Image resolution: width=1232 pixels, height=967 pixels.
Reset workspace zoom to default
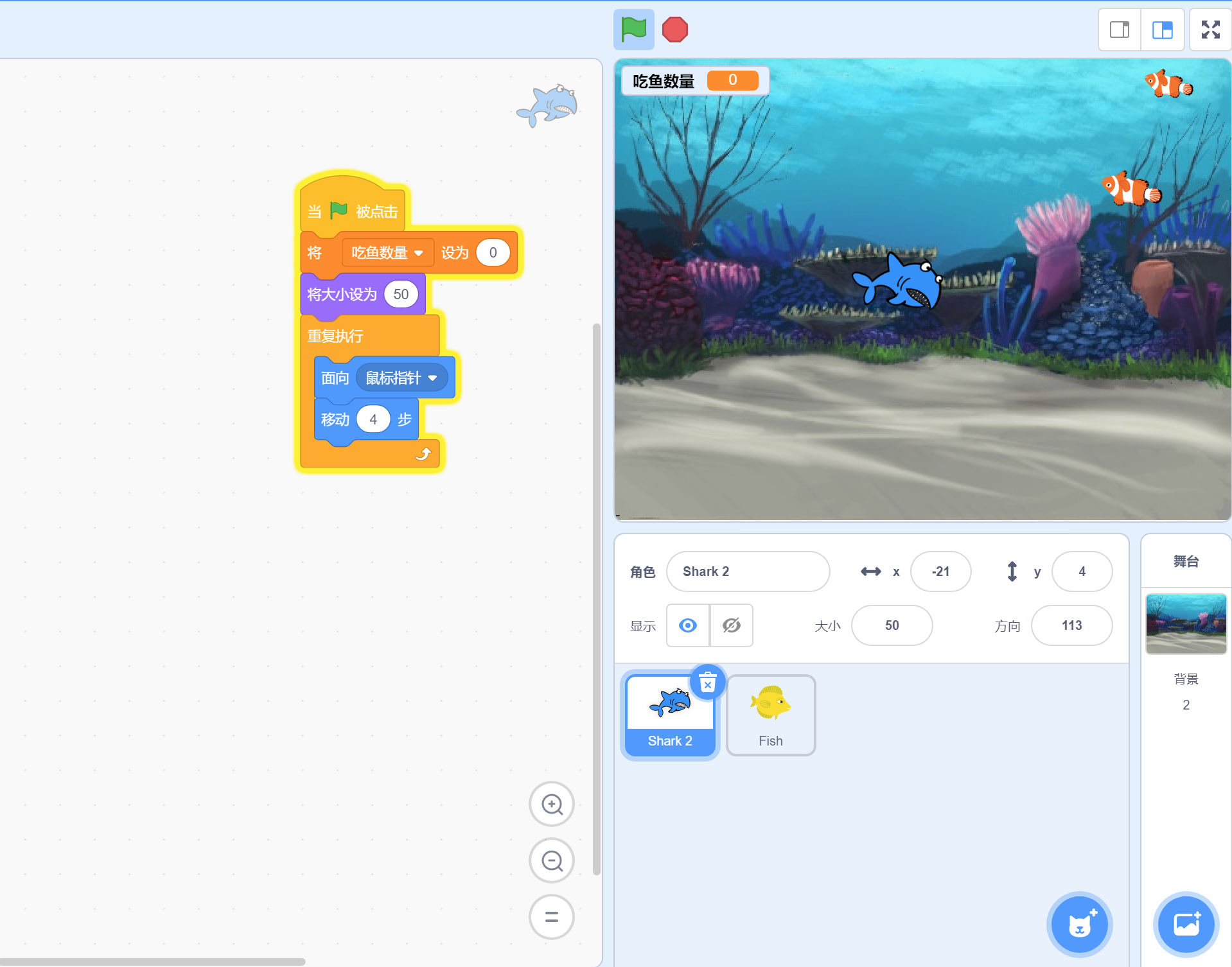[552, 917]
